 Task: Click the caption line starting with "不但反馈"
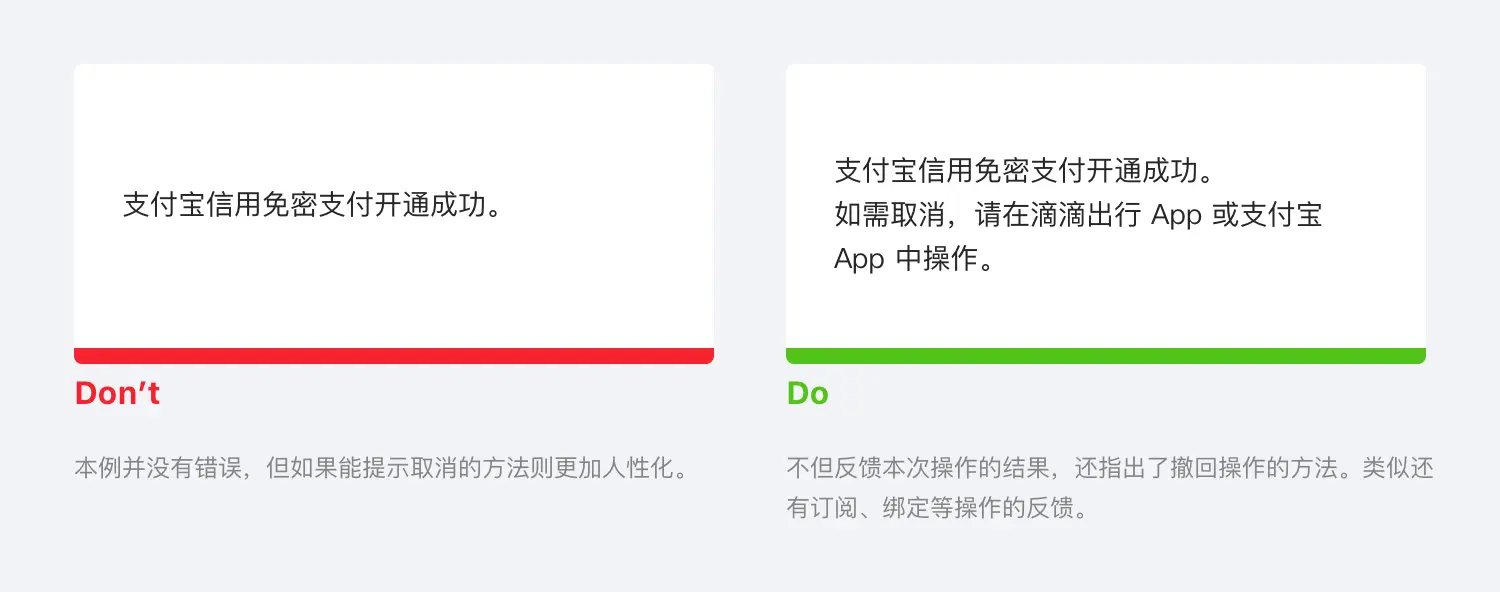1109,468
